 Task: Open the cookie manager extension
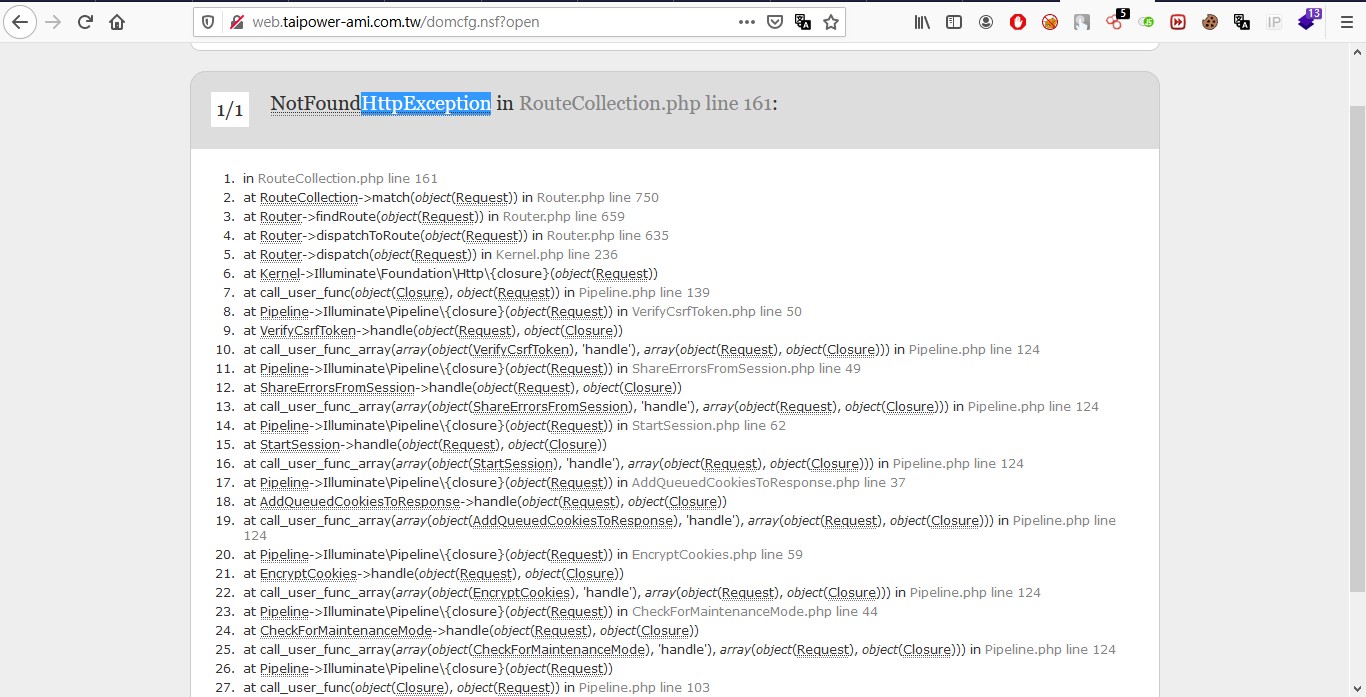pyautogui.click(x=1210, y=22)
